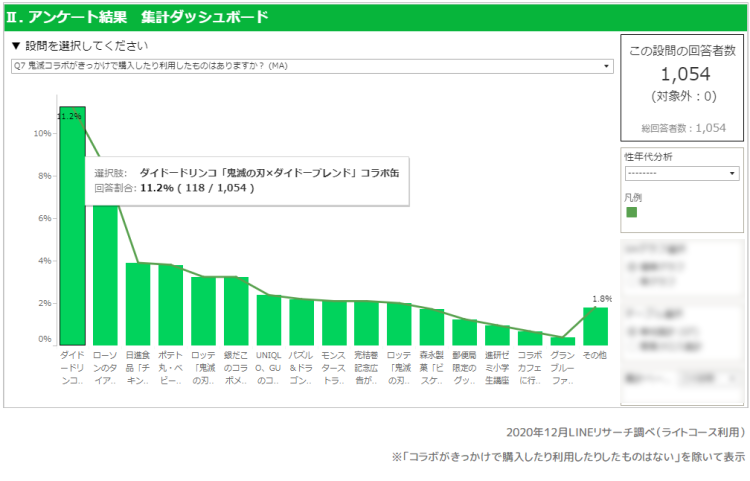Viewport: 750px width, 481px height.
Task: Click the green legend swatch under 凡例
Action: (x=632, y=212)
